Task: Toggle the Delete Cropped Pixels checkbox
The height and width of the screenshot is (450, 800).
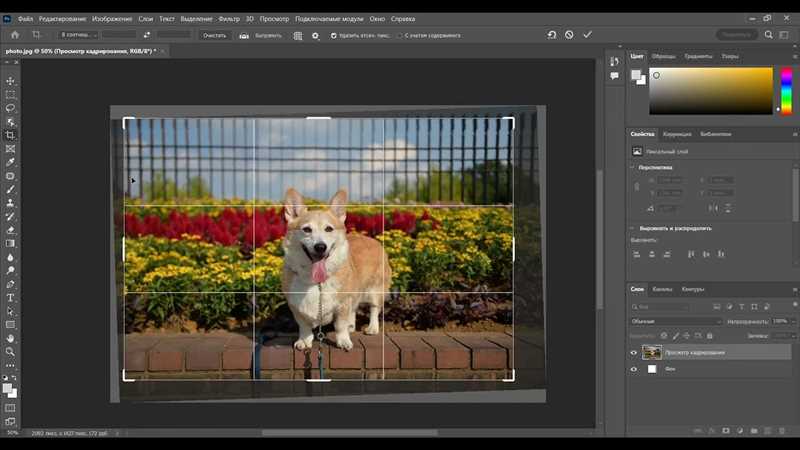Action: (334, 36)
